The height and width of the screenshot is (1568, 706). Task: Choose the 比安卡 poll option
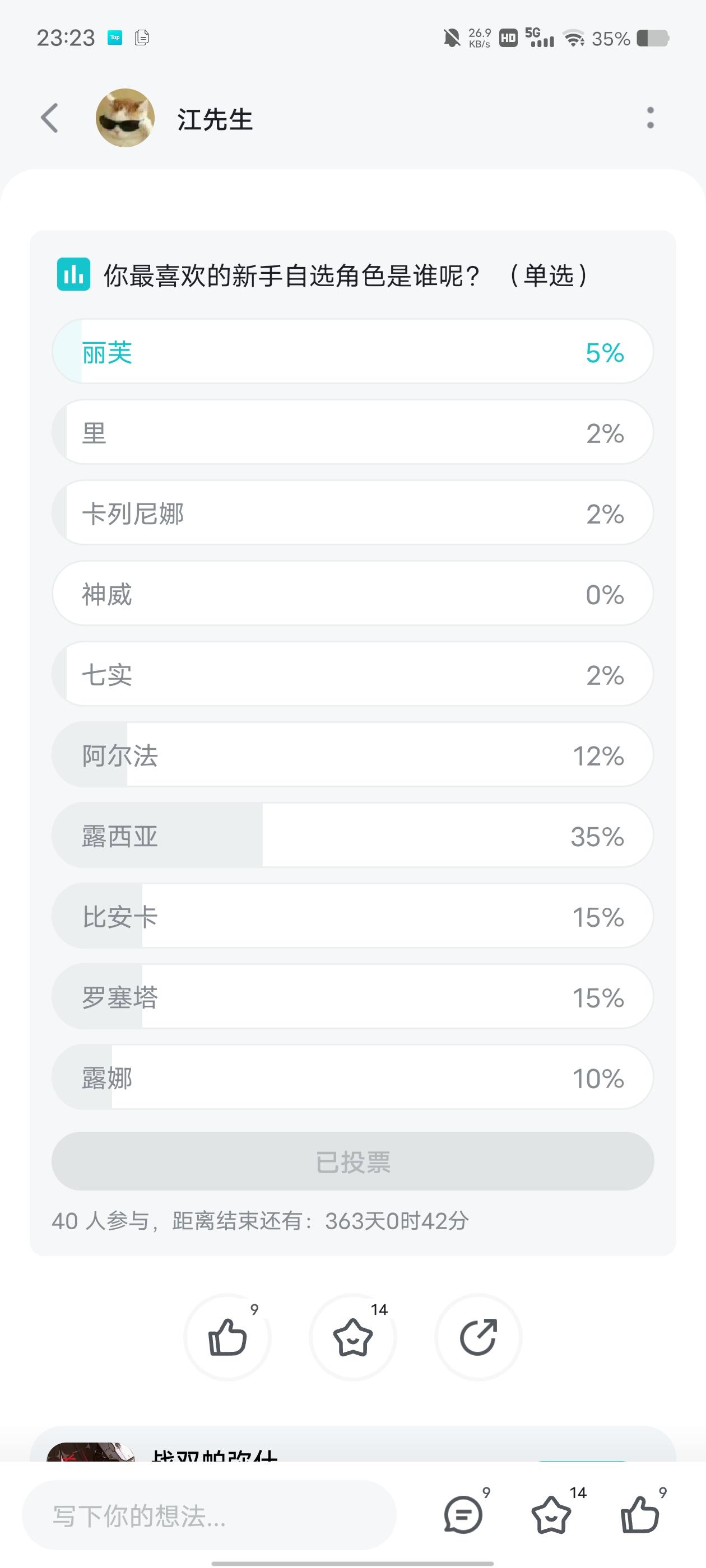pos(352,916)
